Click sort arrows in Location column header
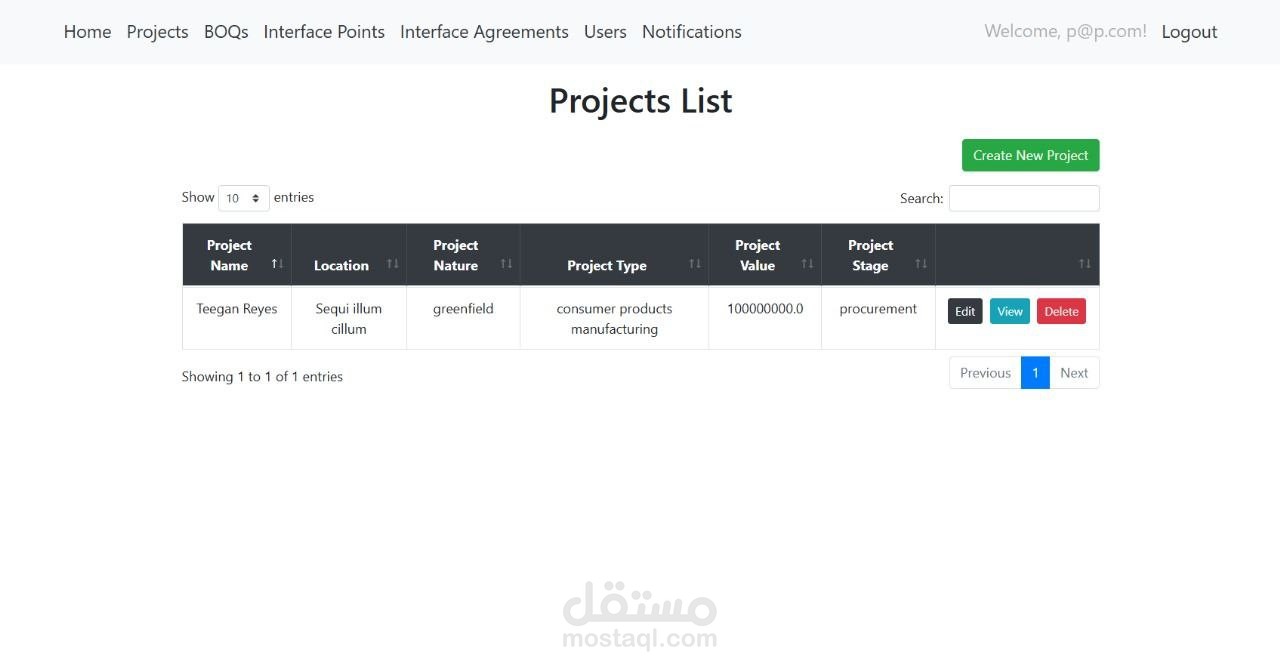Image resolution: width=1280 pixels, height=665 pixels. point(392,264)
